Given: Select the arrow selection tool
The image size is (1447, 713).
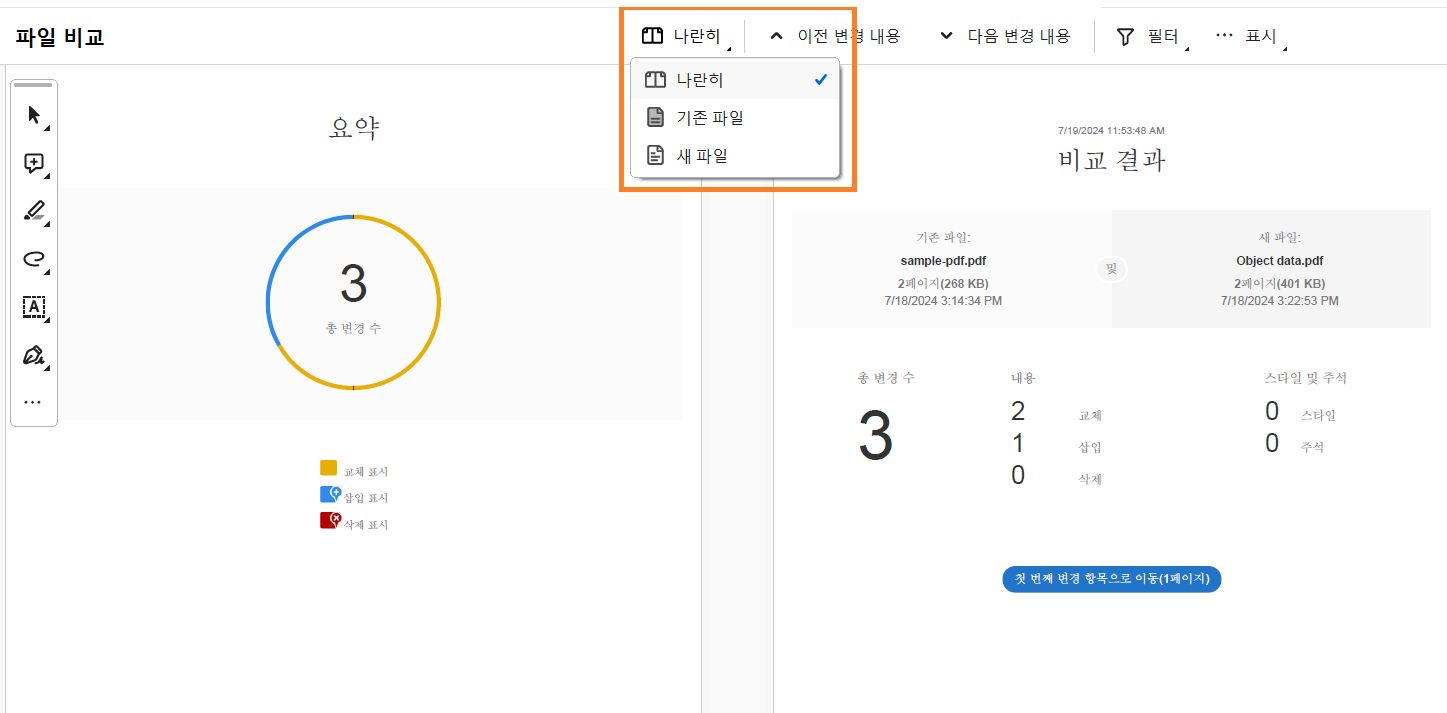Looking at the screenshot, I should pos(33,114).
